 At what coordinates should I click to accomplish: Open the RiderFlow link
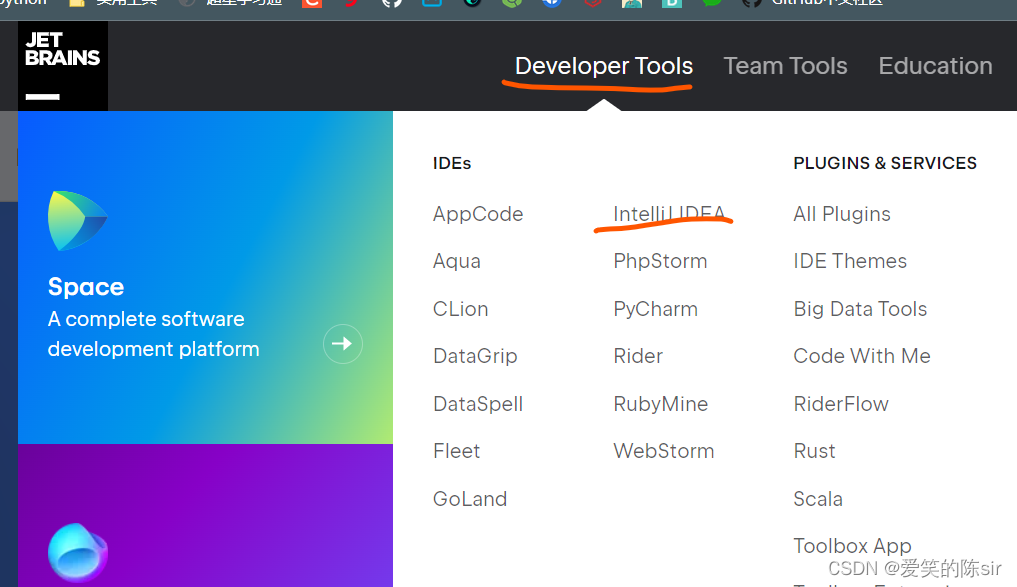[841, 404]
